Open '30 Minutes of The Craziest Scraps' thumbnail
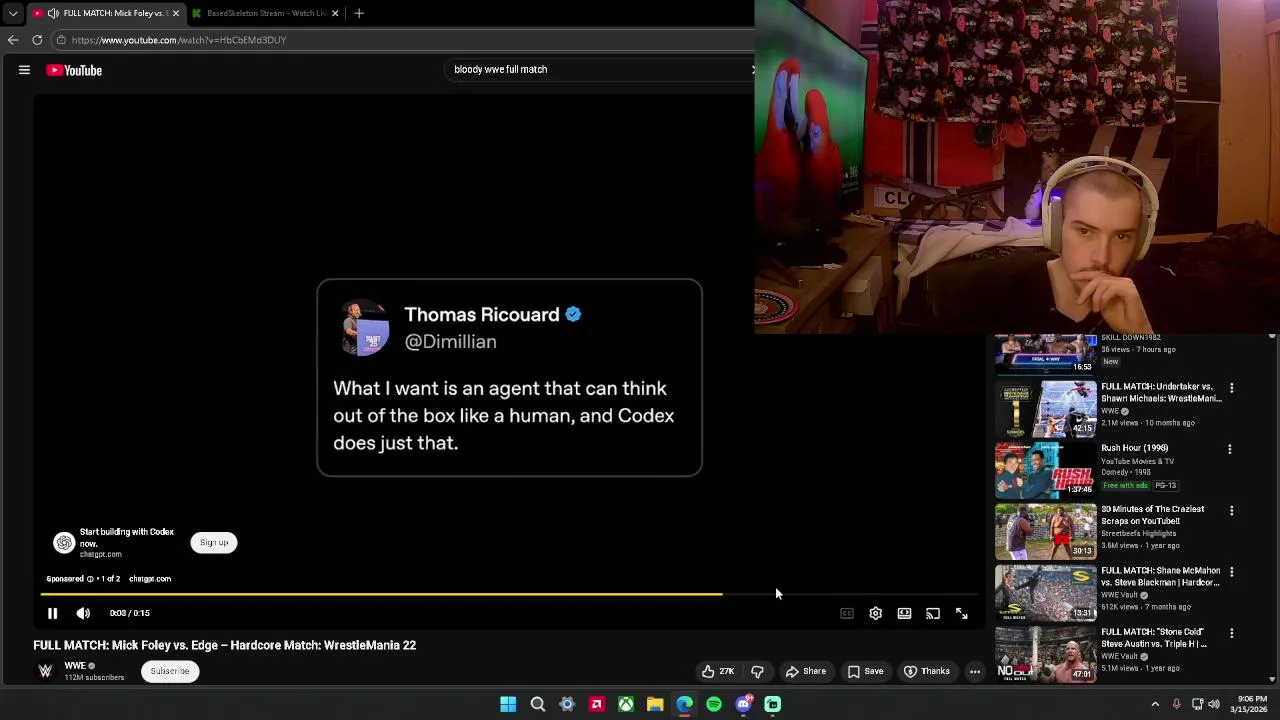This screenshot has width=1280, height=720. point(1046,531)
